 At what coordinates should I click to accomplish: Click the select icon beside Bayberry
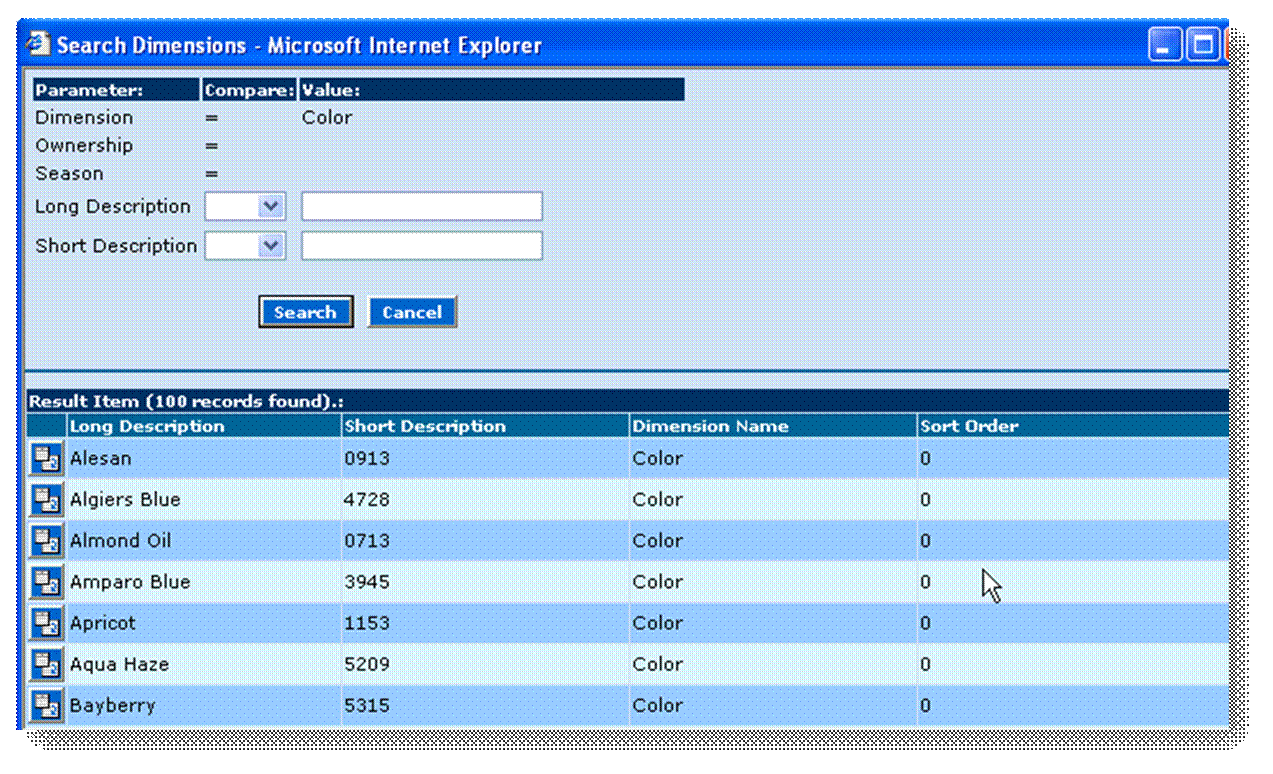point(46,705)
